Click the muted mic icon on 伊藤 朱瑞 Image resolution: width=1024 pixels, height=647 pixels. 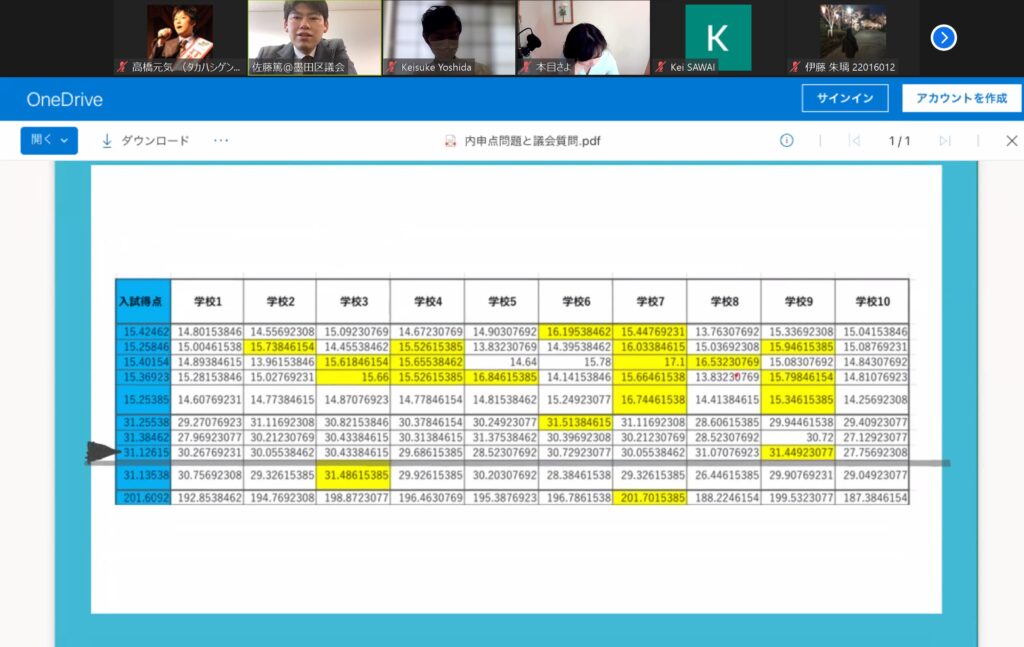(x=795, y=67)
